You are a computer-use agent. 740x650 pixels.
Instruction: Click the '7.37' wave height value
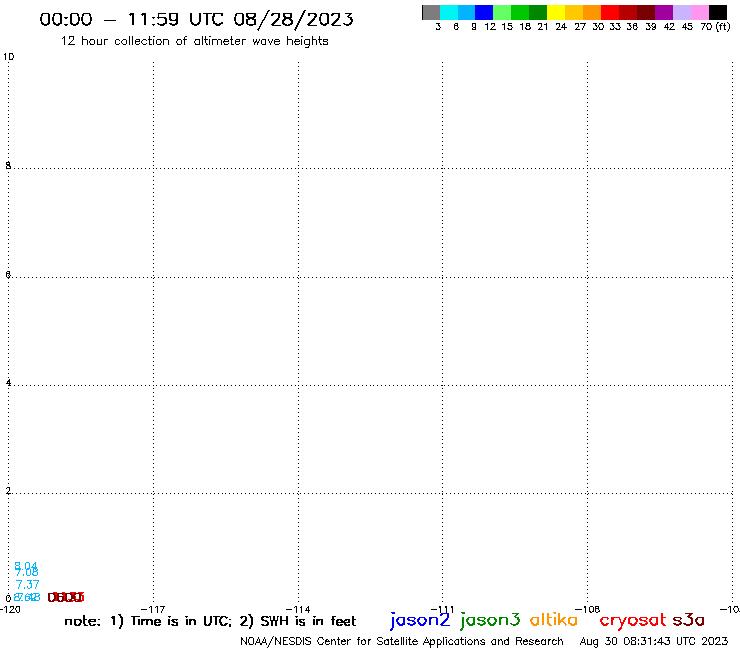pyautogui.click(x=27, y=585)
